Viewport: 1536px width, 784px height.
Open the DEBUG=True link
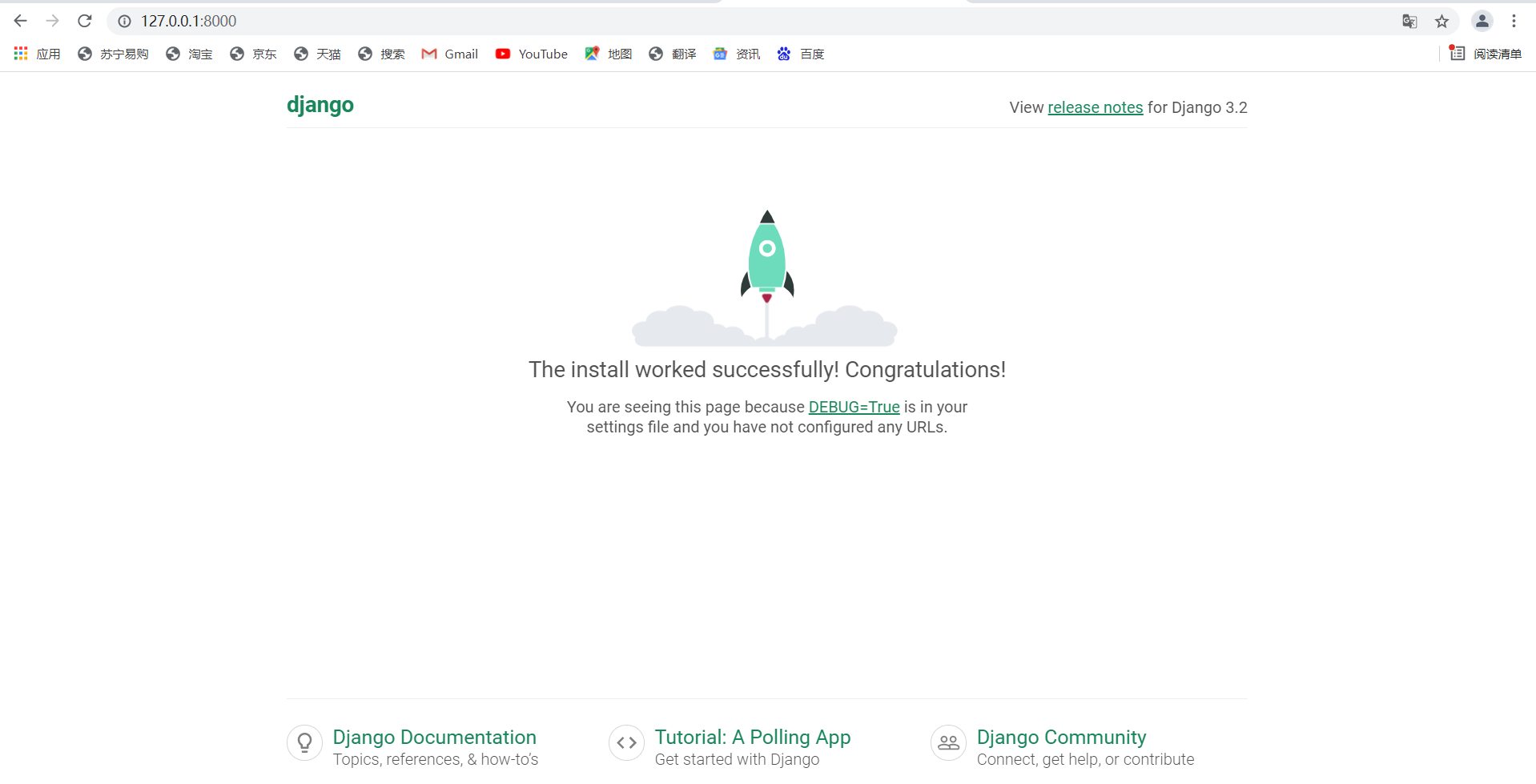point(854,407)
